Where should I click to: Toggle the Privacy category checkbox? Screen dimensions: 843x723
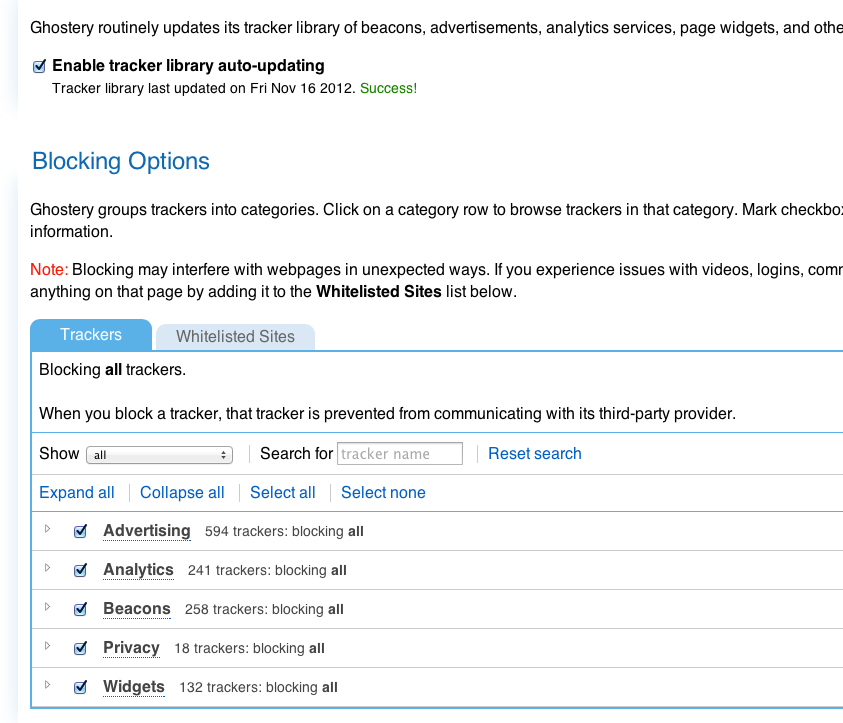(x=81, y=649)
